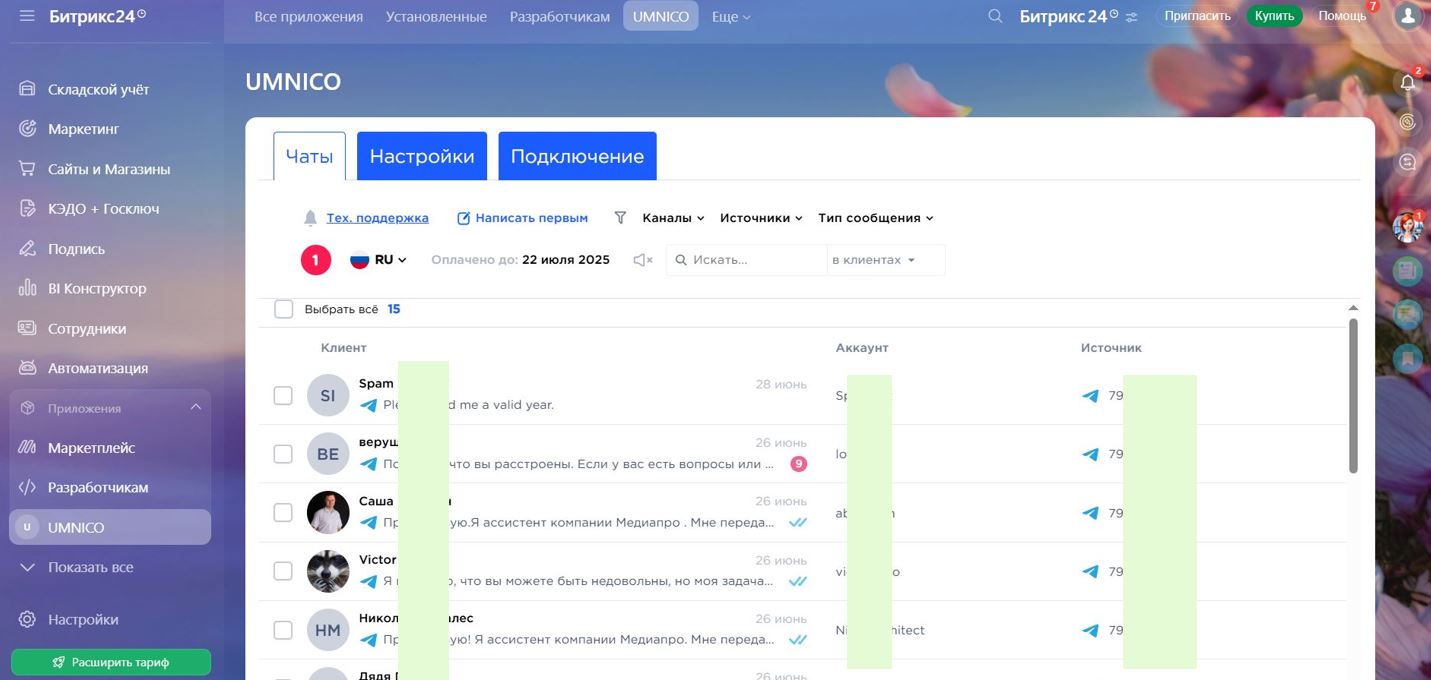Click the search magnifier in top bar
Image resolution: width=1431 pixels, height=680 pixels.
coord(995,16)
